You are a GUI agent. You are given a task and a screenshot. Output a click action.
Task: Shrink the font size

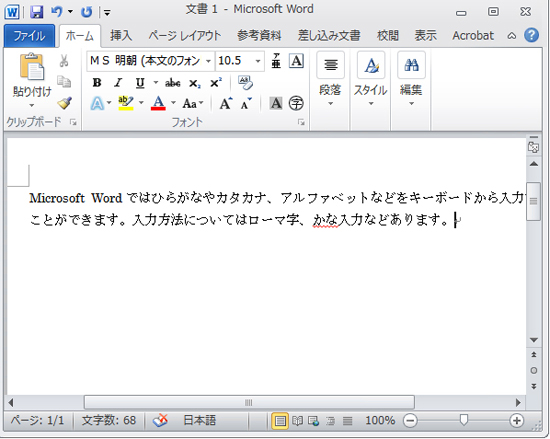[x=247, y=103]
